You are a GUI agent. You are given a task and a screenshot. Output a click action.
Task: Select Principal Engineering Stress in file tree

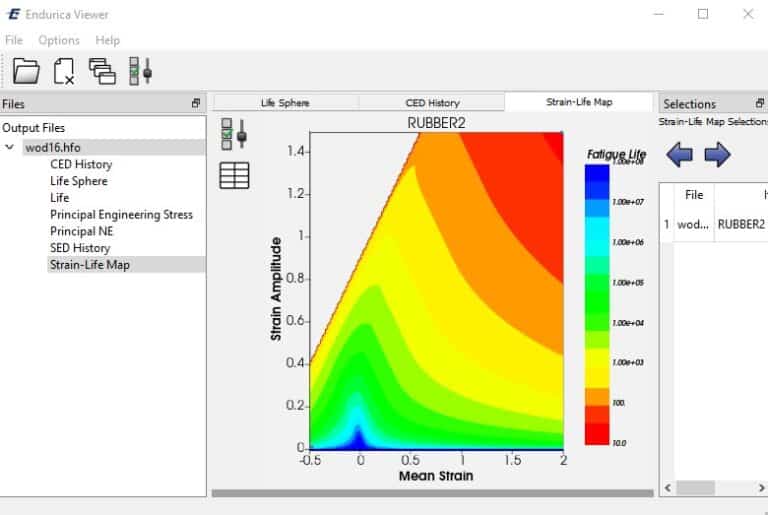click(x=121, y=214)
